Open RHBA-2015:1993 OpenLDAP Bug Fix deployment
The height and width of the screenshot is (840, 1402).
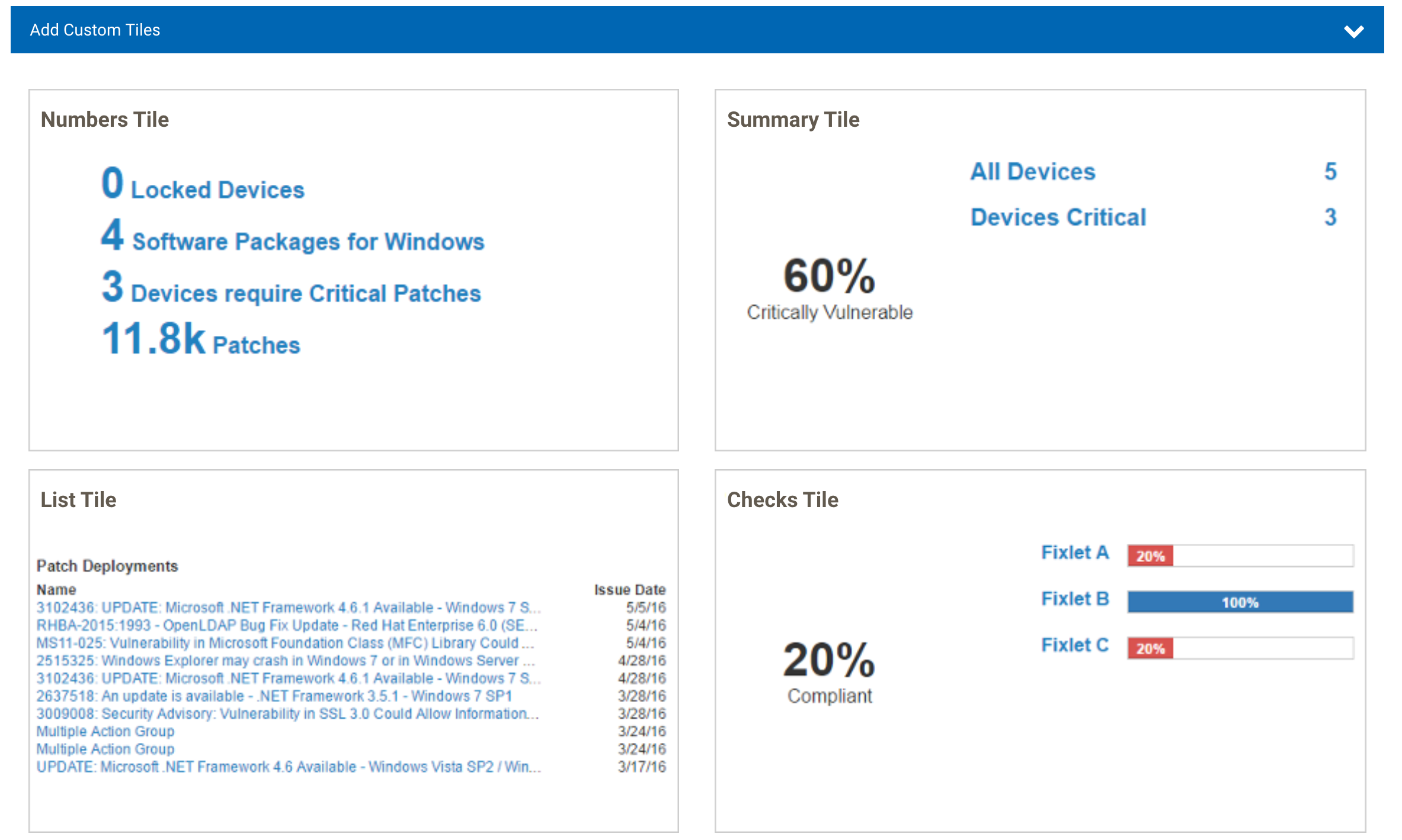click(x=287, y=626)
